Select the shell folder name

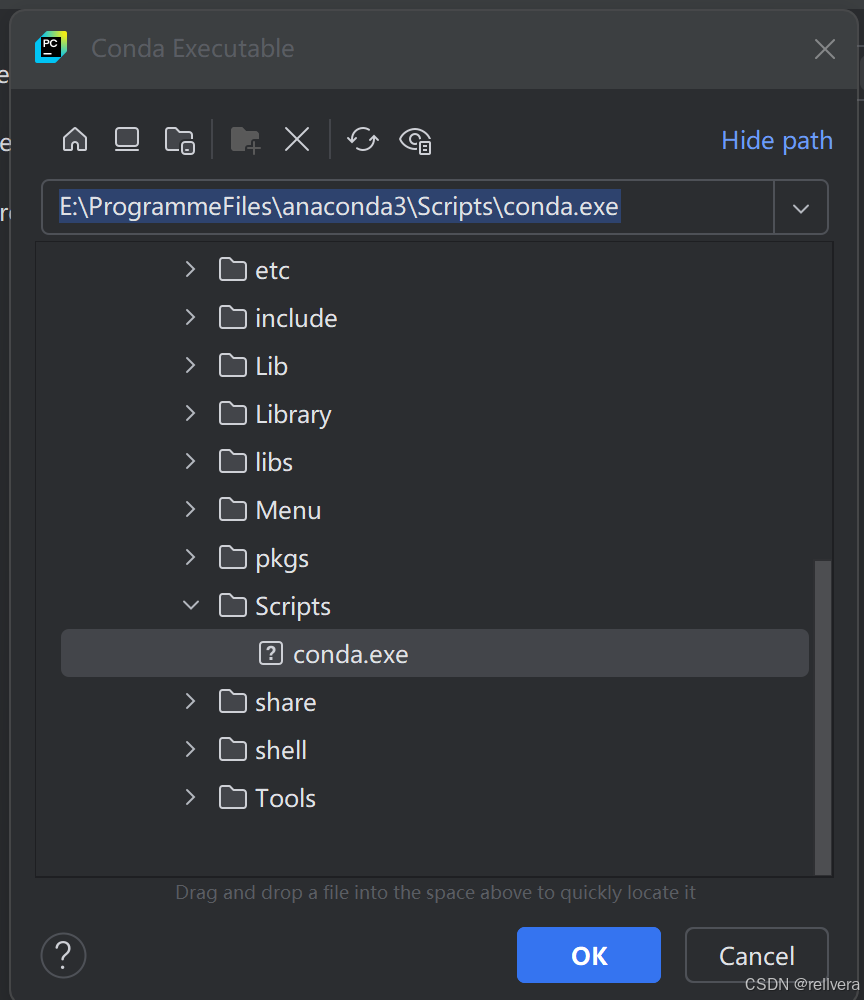tap(281, 750)
